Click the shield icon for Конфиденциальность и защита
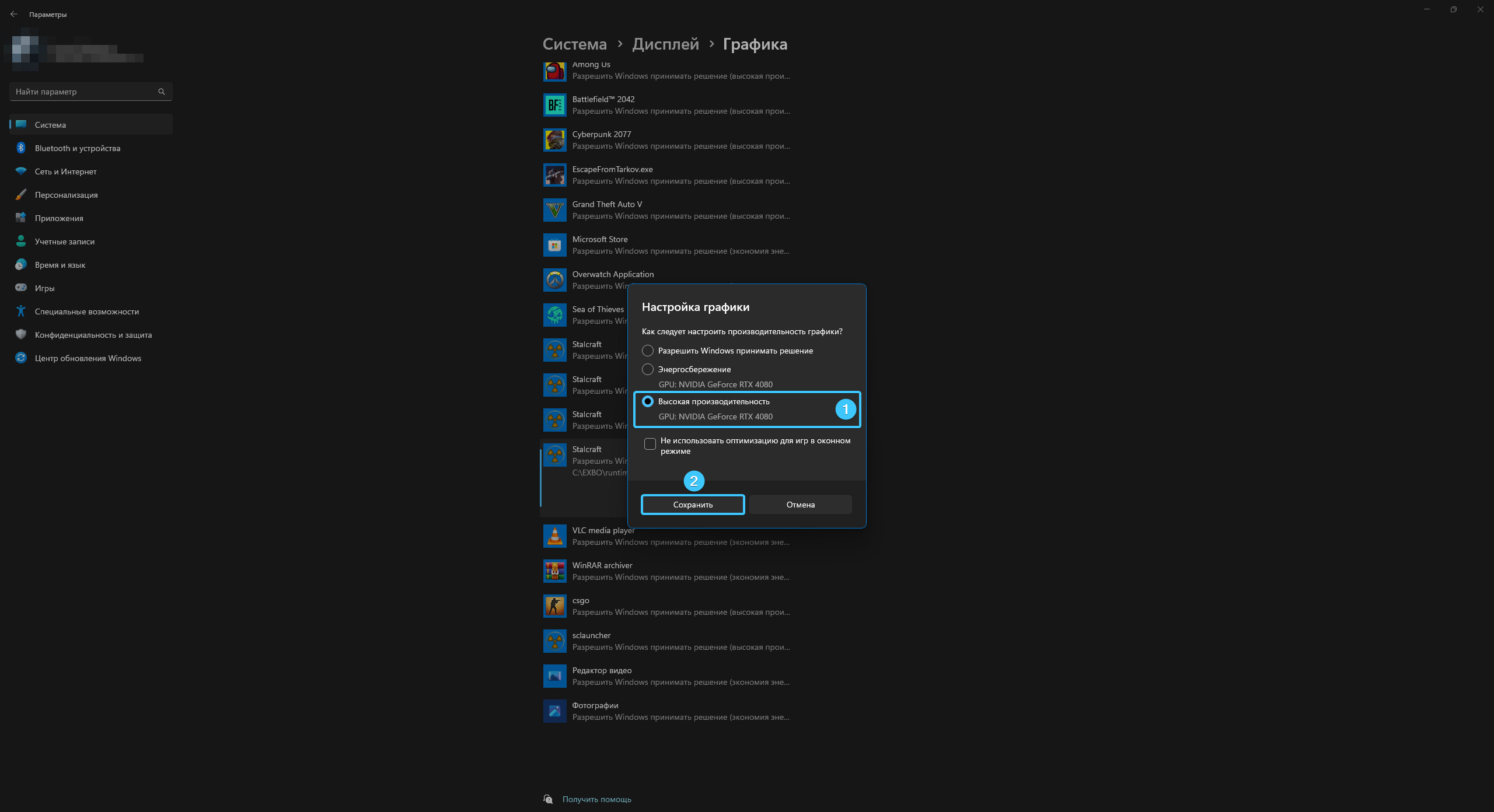Screen dimensions: 1494x812 click(x=21, y=335)
